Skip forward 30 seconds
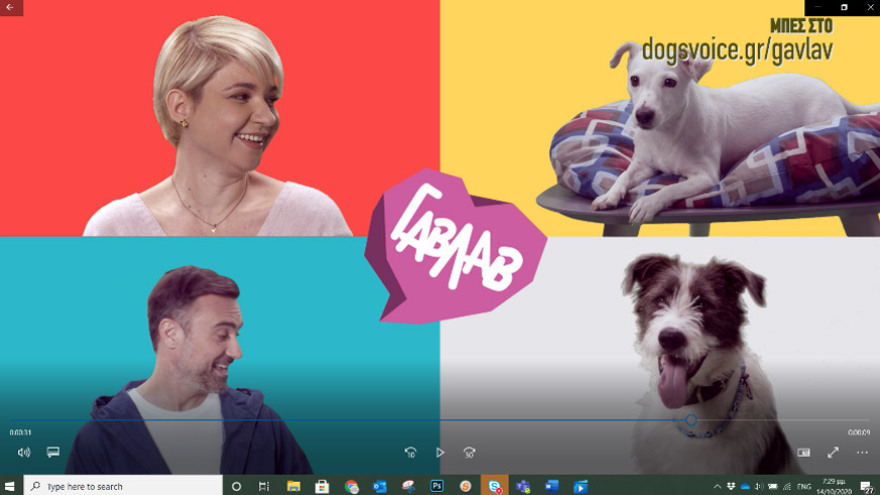Viewport: 880px width, 495px height. click(x=469, y=452)
